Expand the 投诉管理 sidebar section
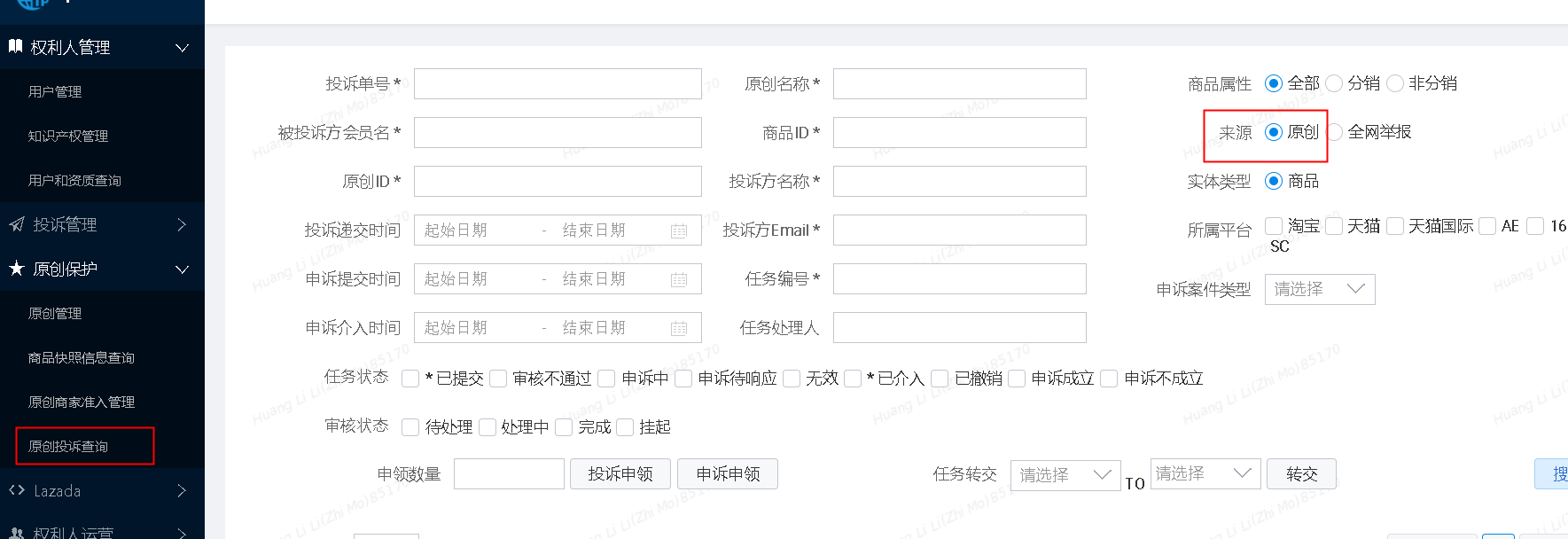 102,224
